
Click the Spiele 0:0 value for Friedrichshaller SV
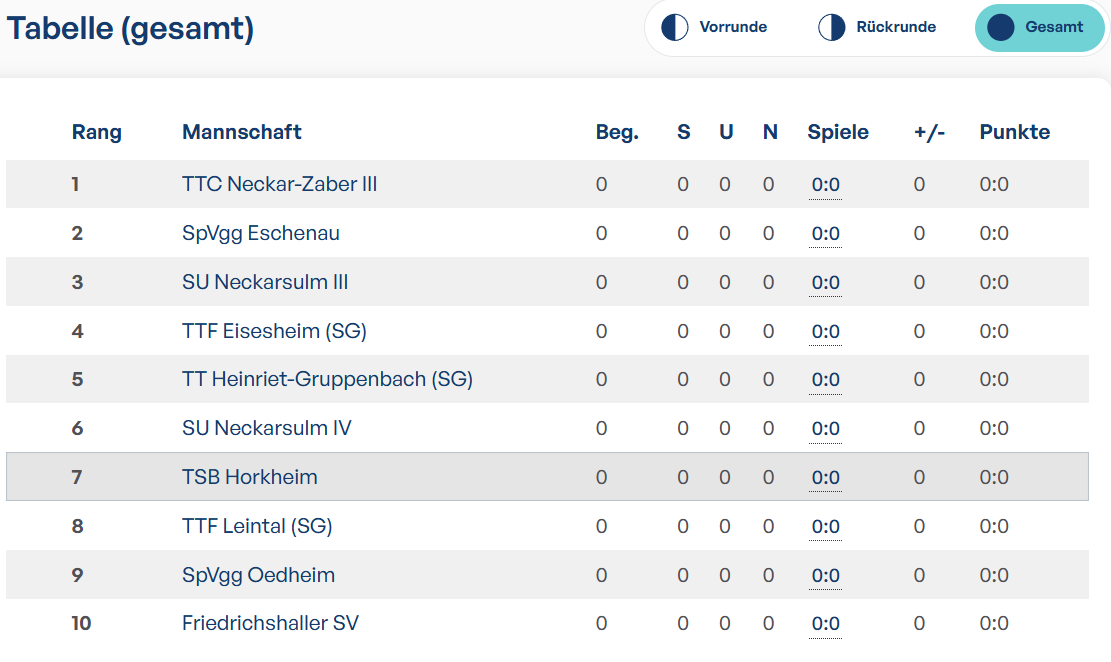pyautogui.click(x=825, y=624)
